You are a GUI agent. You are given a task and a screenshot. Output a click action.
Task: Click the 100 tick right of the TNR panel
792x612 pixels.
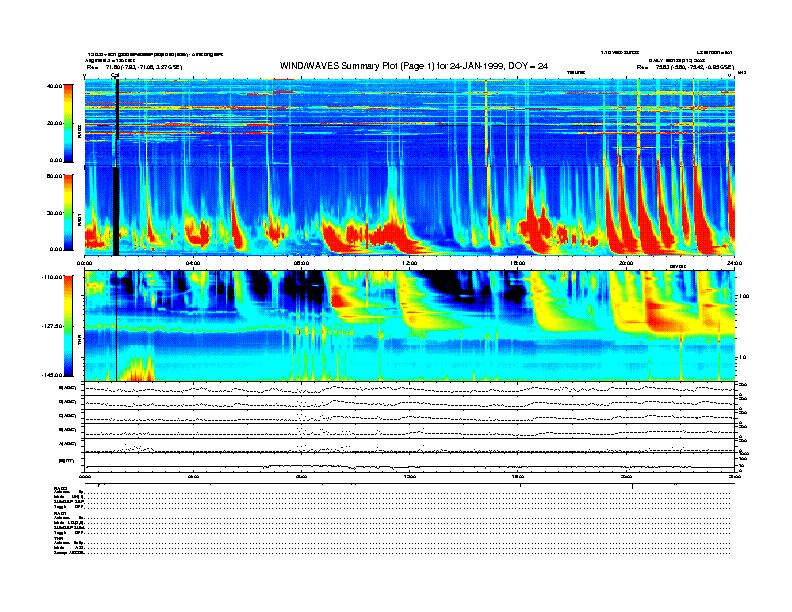(744, 296)
